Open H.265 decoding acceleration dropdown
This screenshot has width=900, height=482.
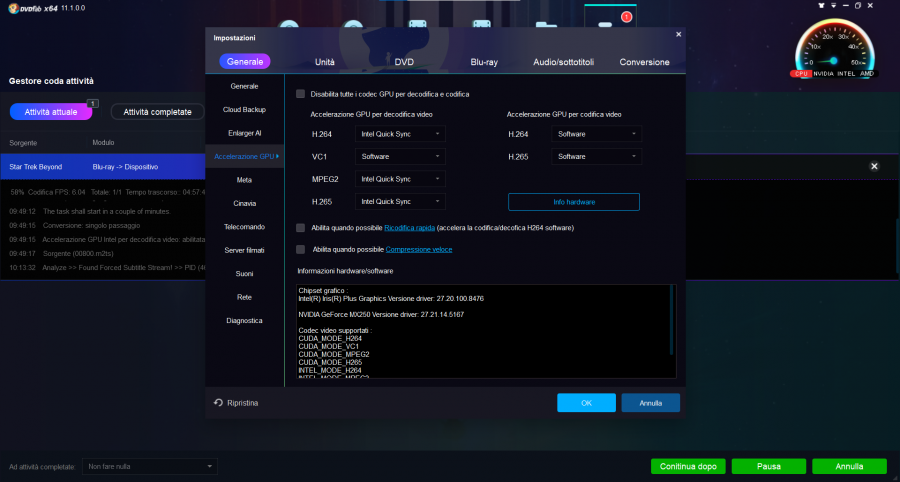[x=400, y=201]
